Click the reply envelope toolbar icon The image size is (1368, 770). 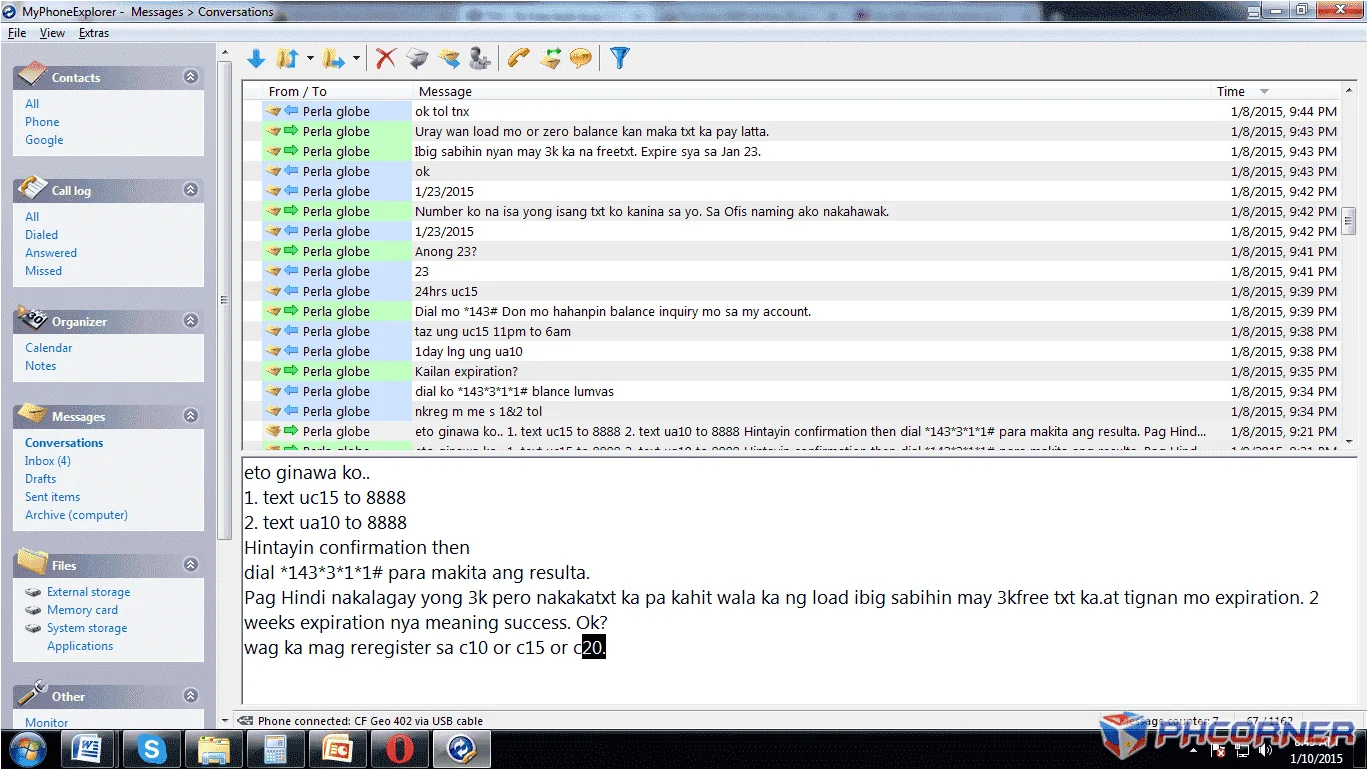pyautogui.click(x=417, y=59)
